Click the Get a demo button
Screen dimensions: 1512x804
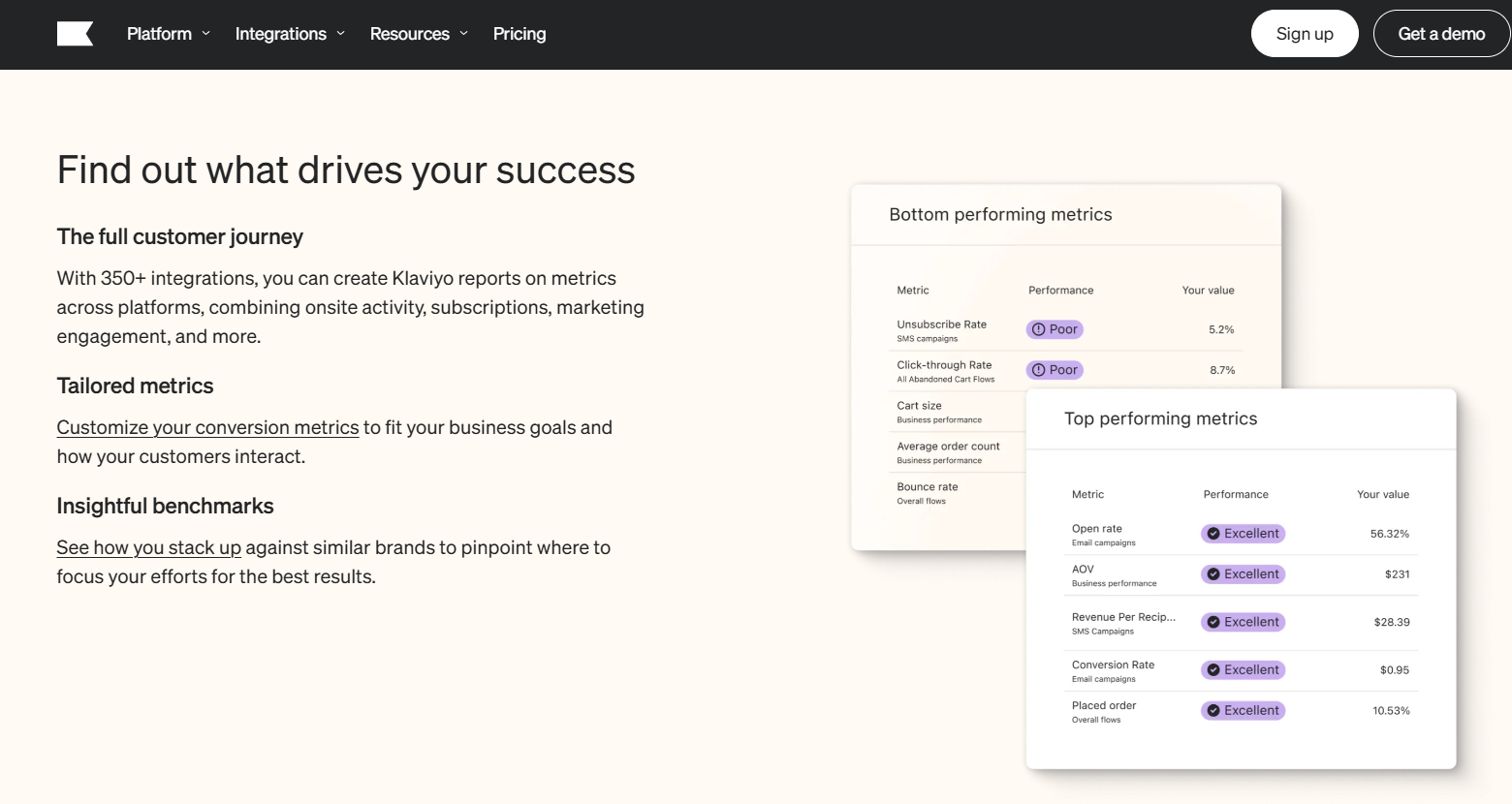(x=1441, y=34)
